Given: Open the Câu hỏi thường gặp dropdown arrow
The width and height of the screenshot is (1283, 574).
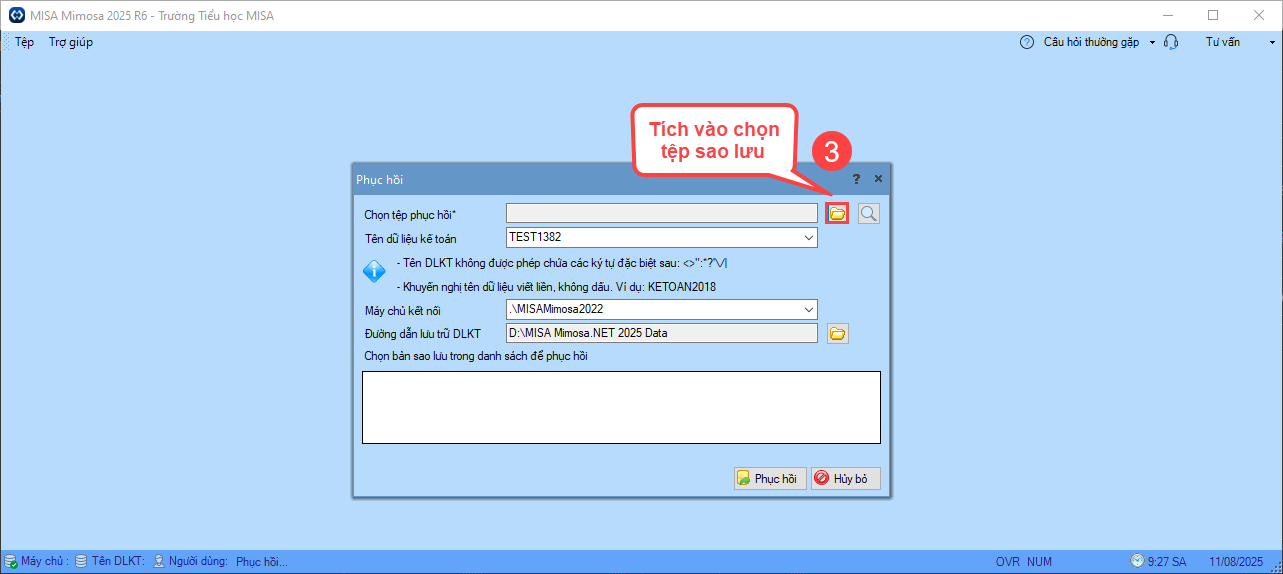Looking at the screenshot, I should coord(1152,43).
